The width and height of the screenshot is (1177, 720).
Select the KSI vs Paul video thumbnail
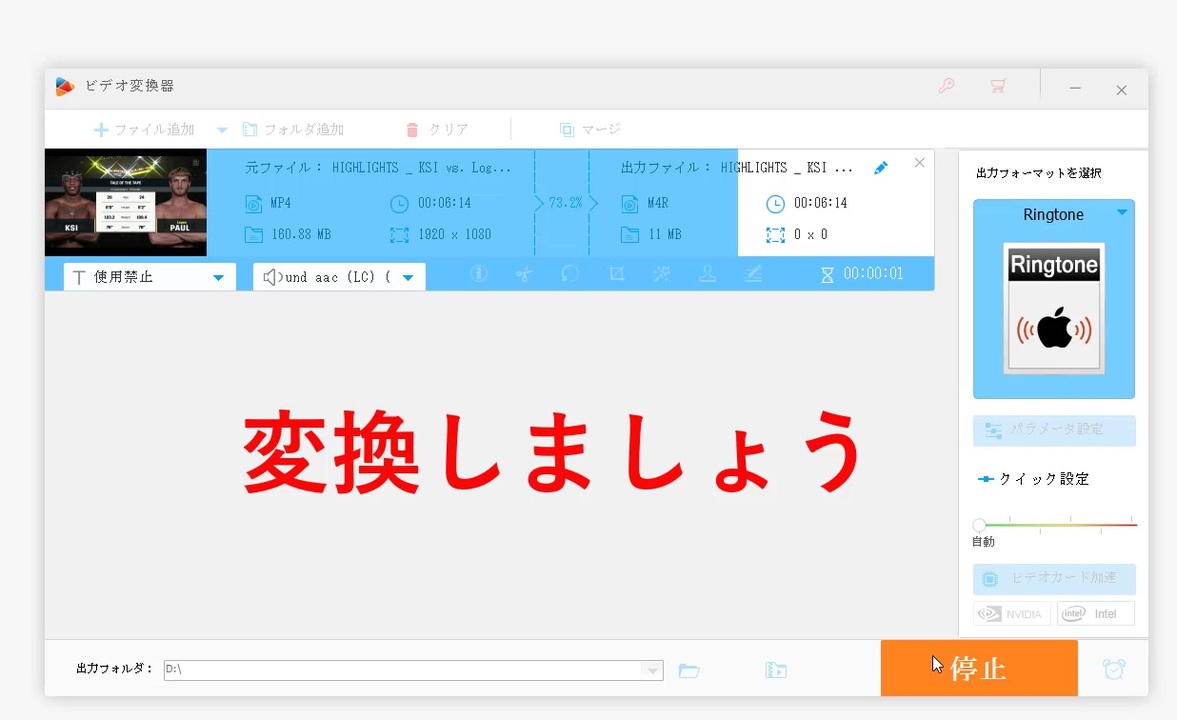[x=126, y=203]
